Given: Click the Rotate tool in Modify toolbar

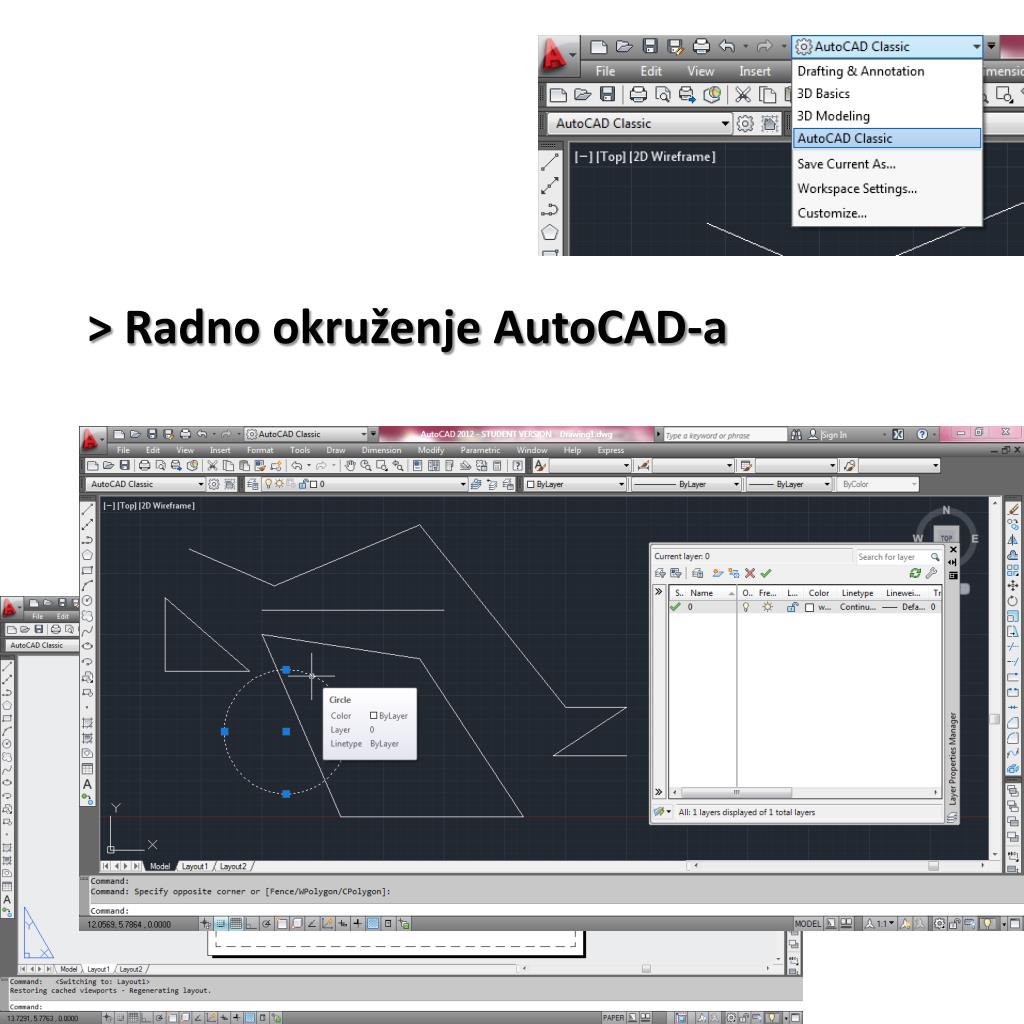Looking at the screenshot, I should [x=1014, y=599].
